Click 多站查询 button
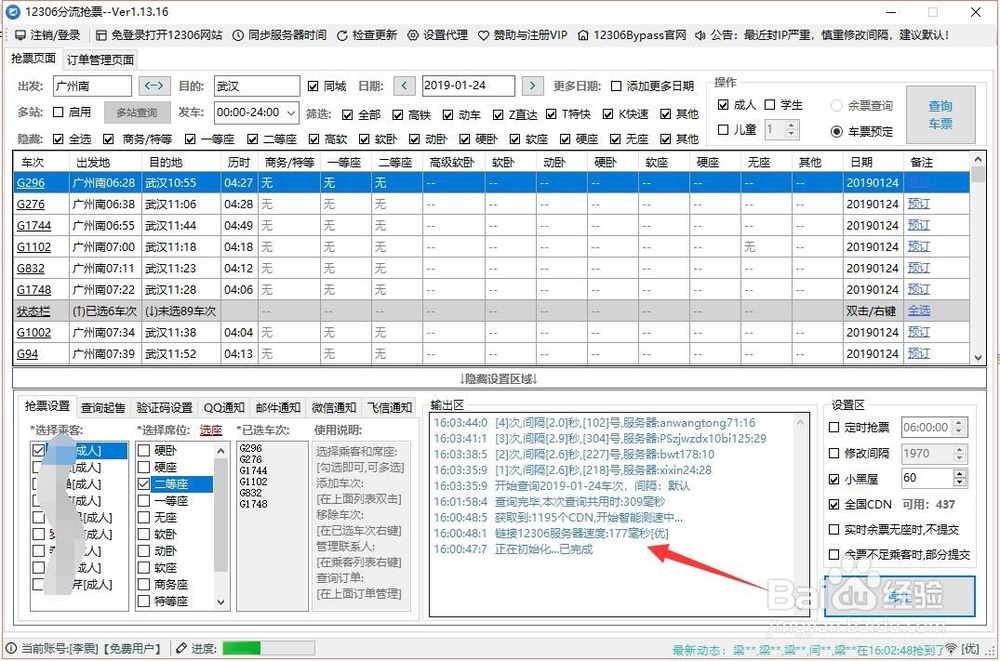The height and width of the screenshot is (661, 1000). pos(137,113)
